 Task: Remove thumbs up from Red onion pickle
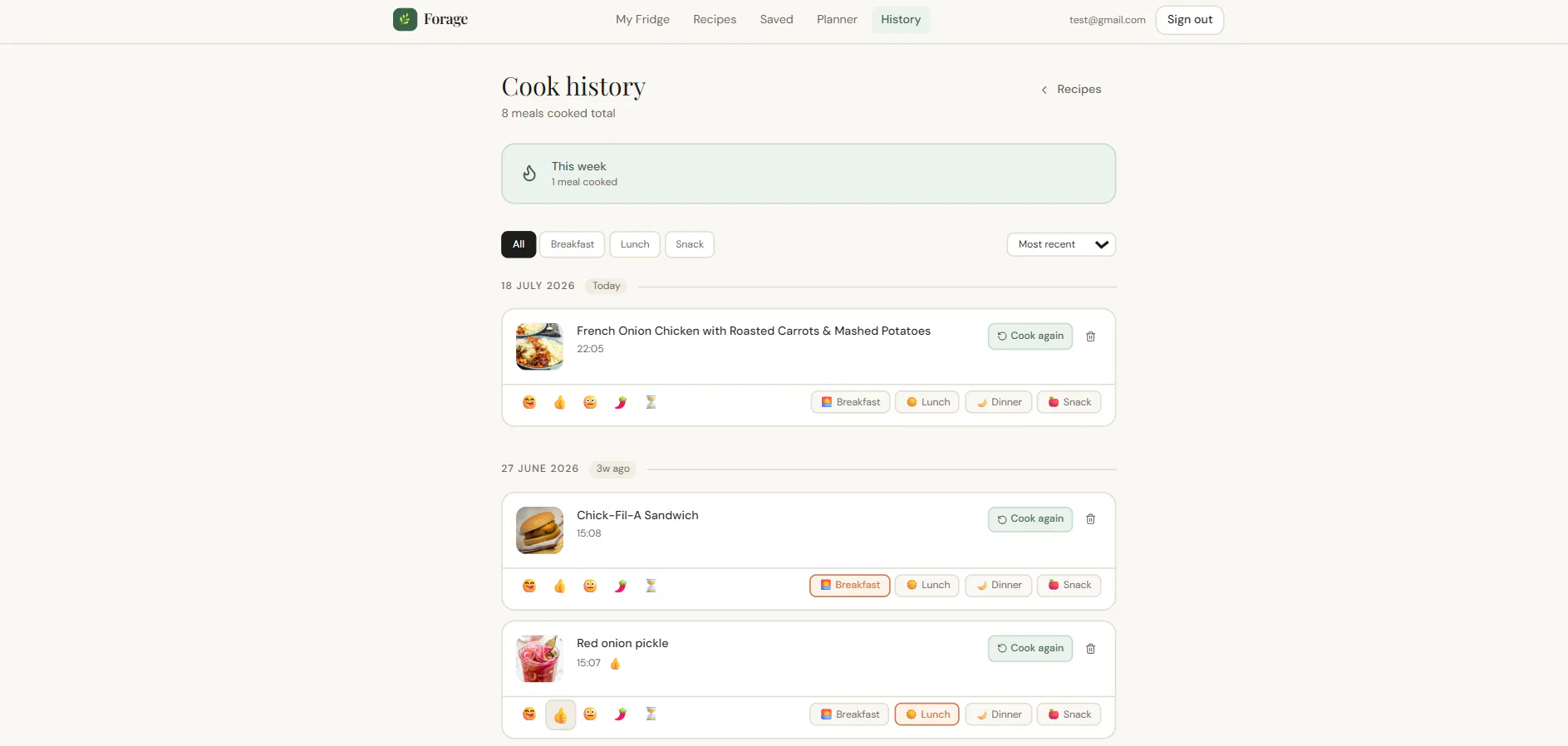click(x=560, y=714)
